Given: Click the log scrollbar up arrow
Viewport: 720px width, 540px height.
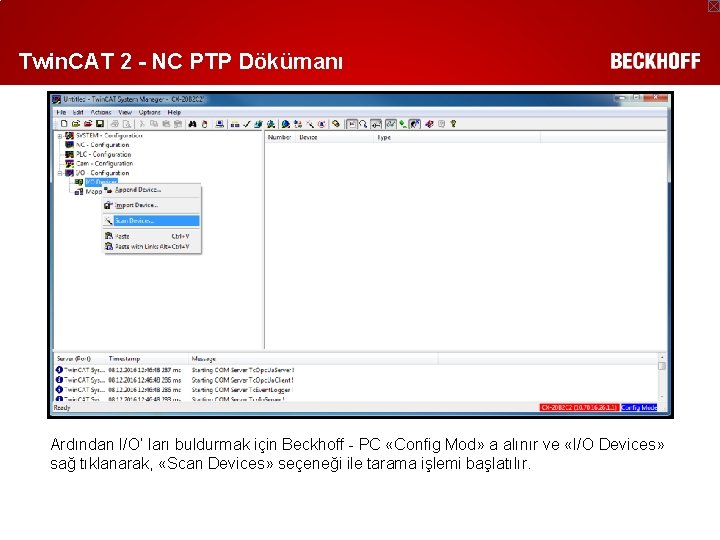Looking at the screenshot, I should [662, 357].
